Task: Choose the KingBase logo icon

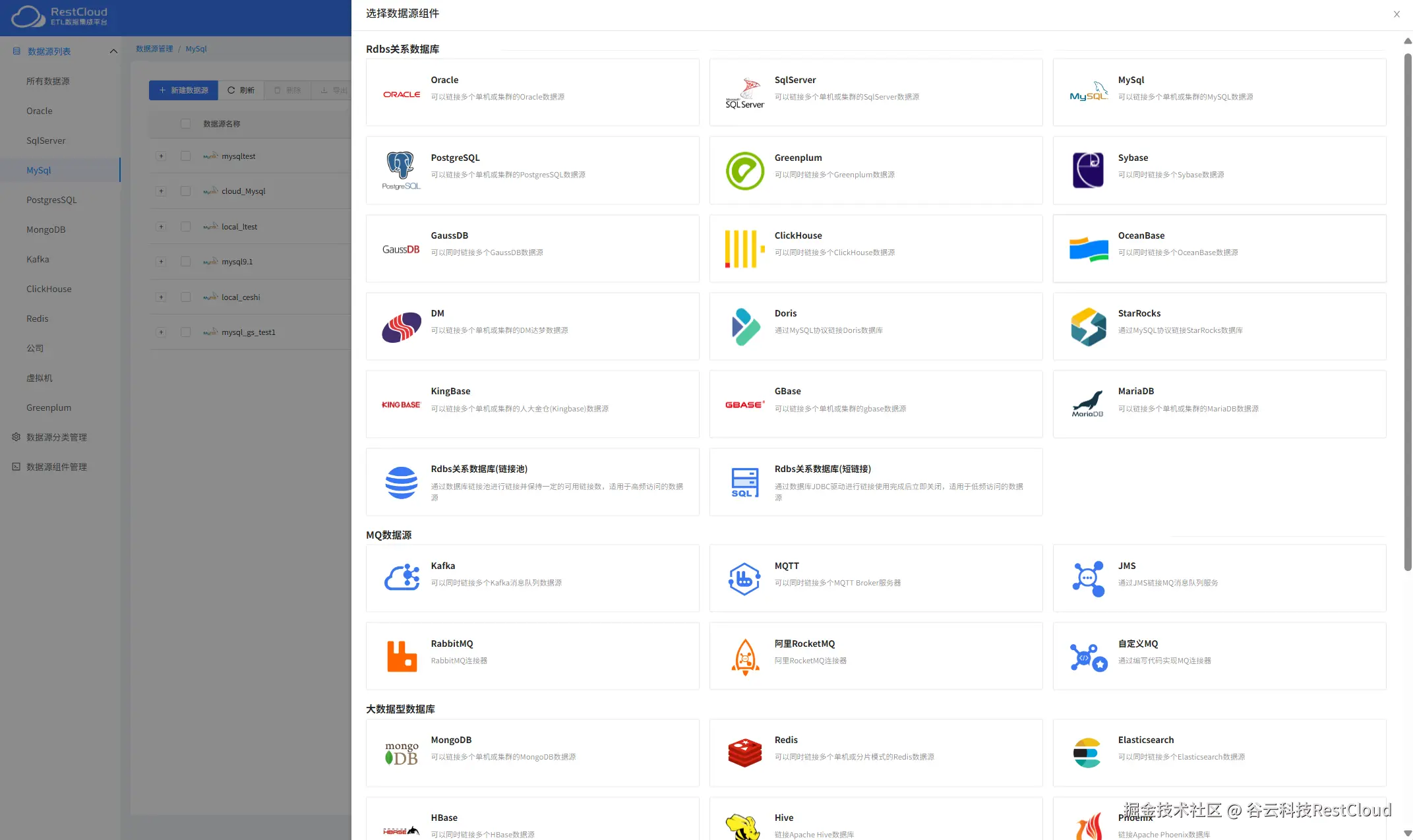Action: [x=402, y=405]
